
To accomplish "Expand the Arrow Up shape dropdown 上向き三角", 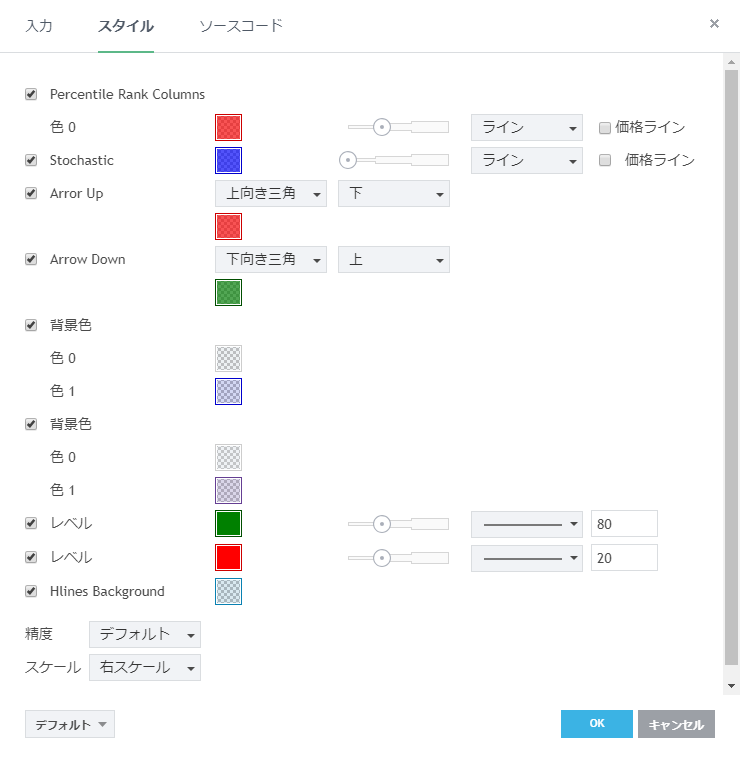I will coord(271,193).
